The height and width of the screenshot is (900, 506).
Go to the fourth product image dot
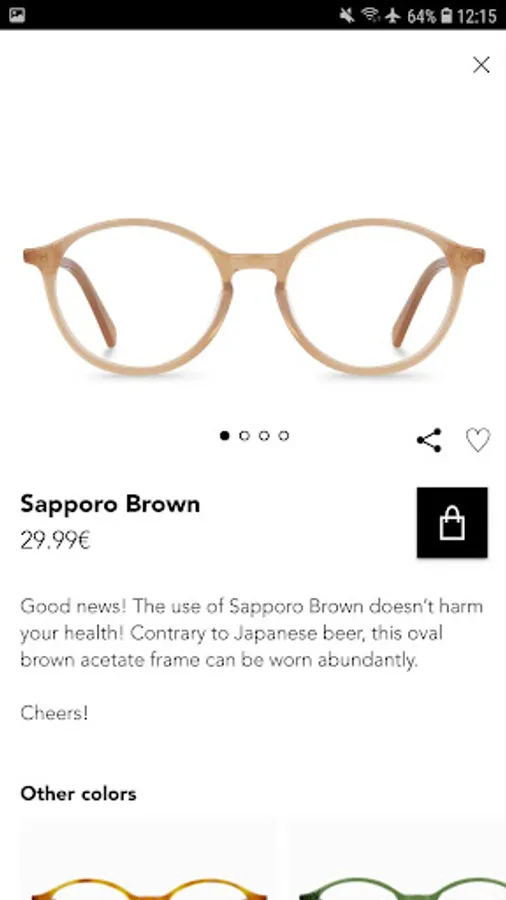(283, 436)
